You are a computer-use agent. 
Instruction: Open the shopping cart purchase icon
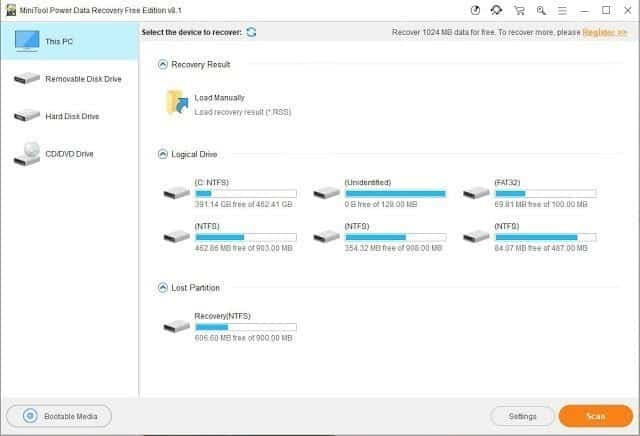tap(519, 10)
